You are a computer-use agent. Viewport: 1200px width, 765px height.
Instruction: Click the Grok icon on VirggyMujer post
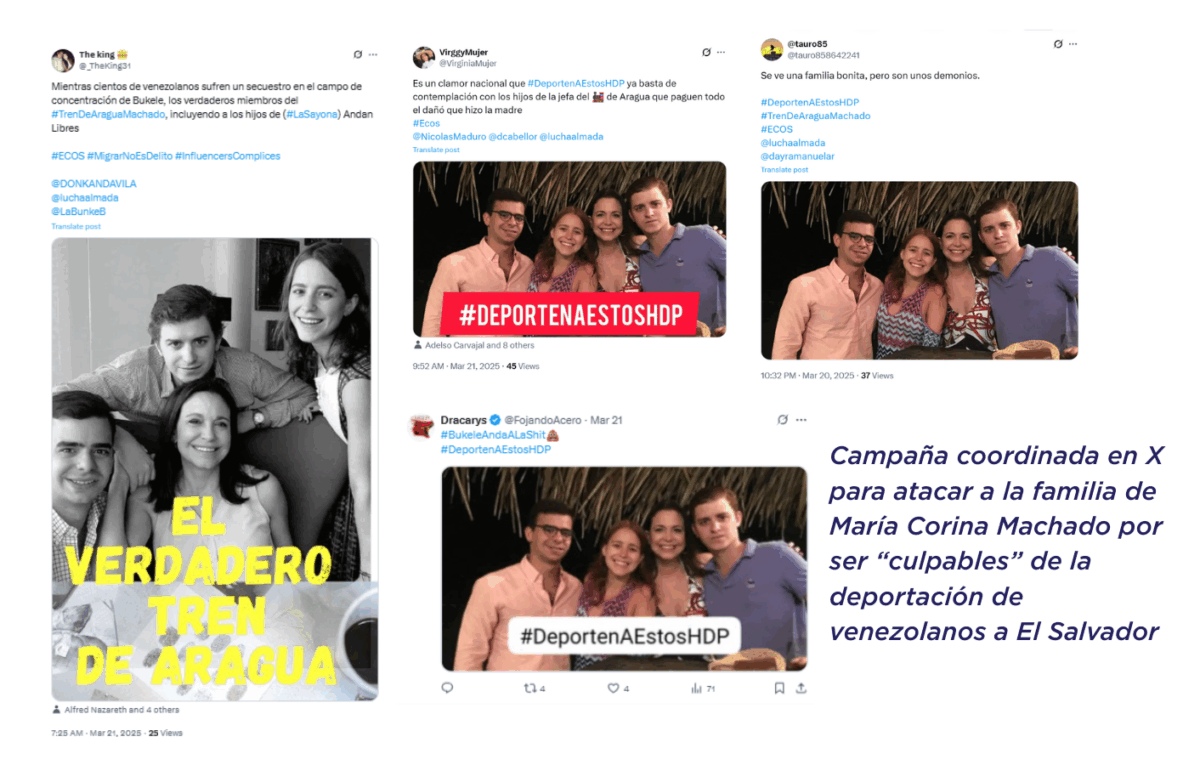tap(706, 52)
